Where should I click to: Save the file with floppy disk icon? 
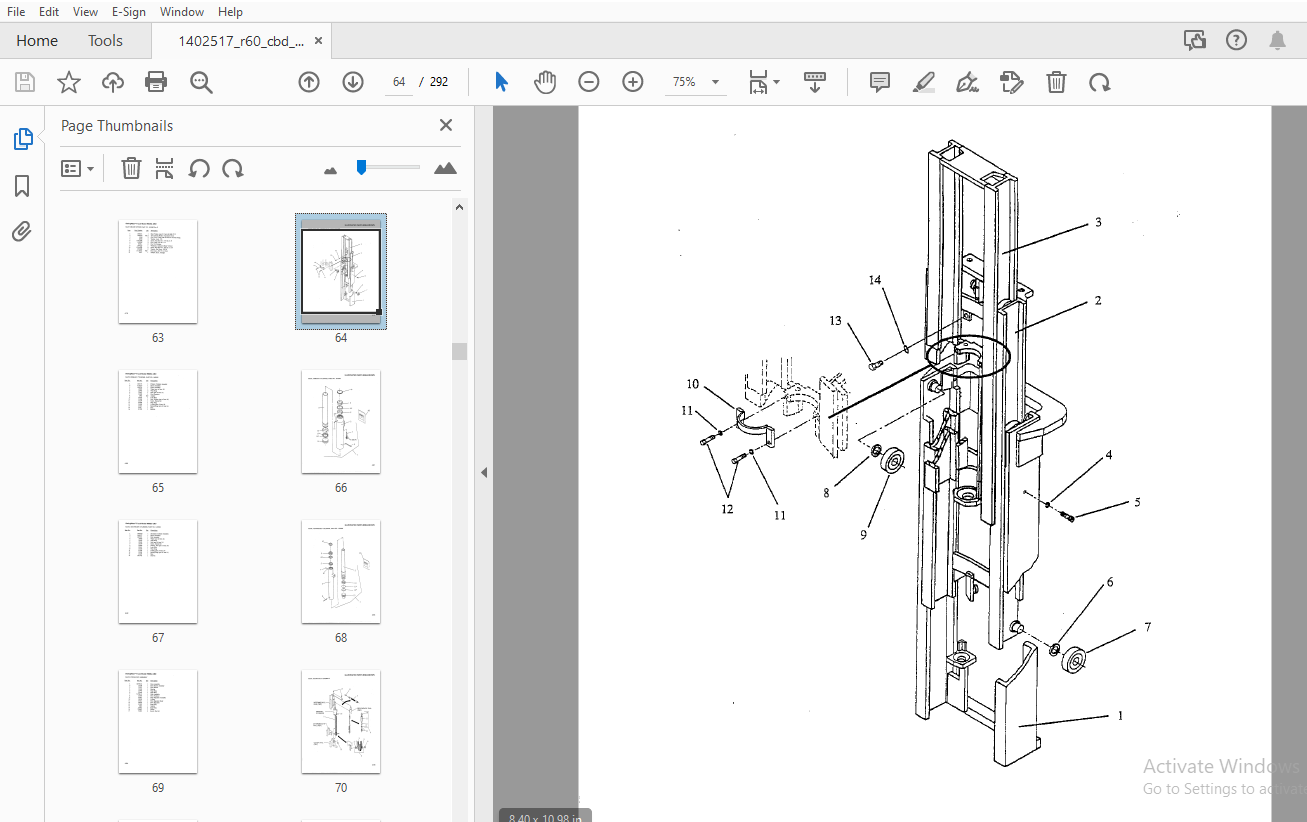point(24,82)
